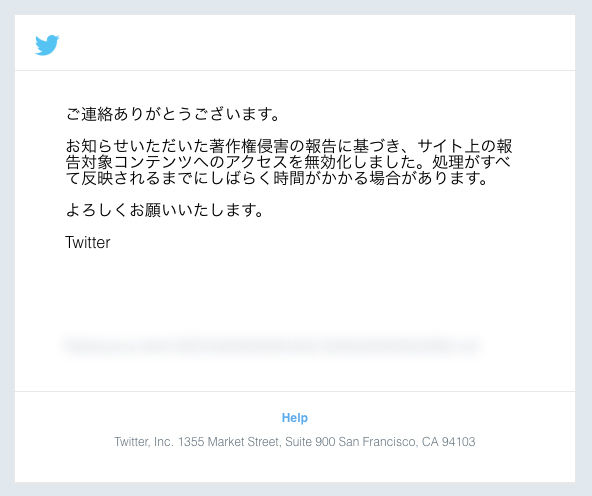Click the greeting line ご連絡ありがとうございます

click(x=173, y=114)
